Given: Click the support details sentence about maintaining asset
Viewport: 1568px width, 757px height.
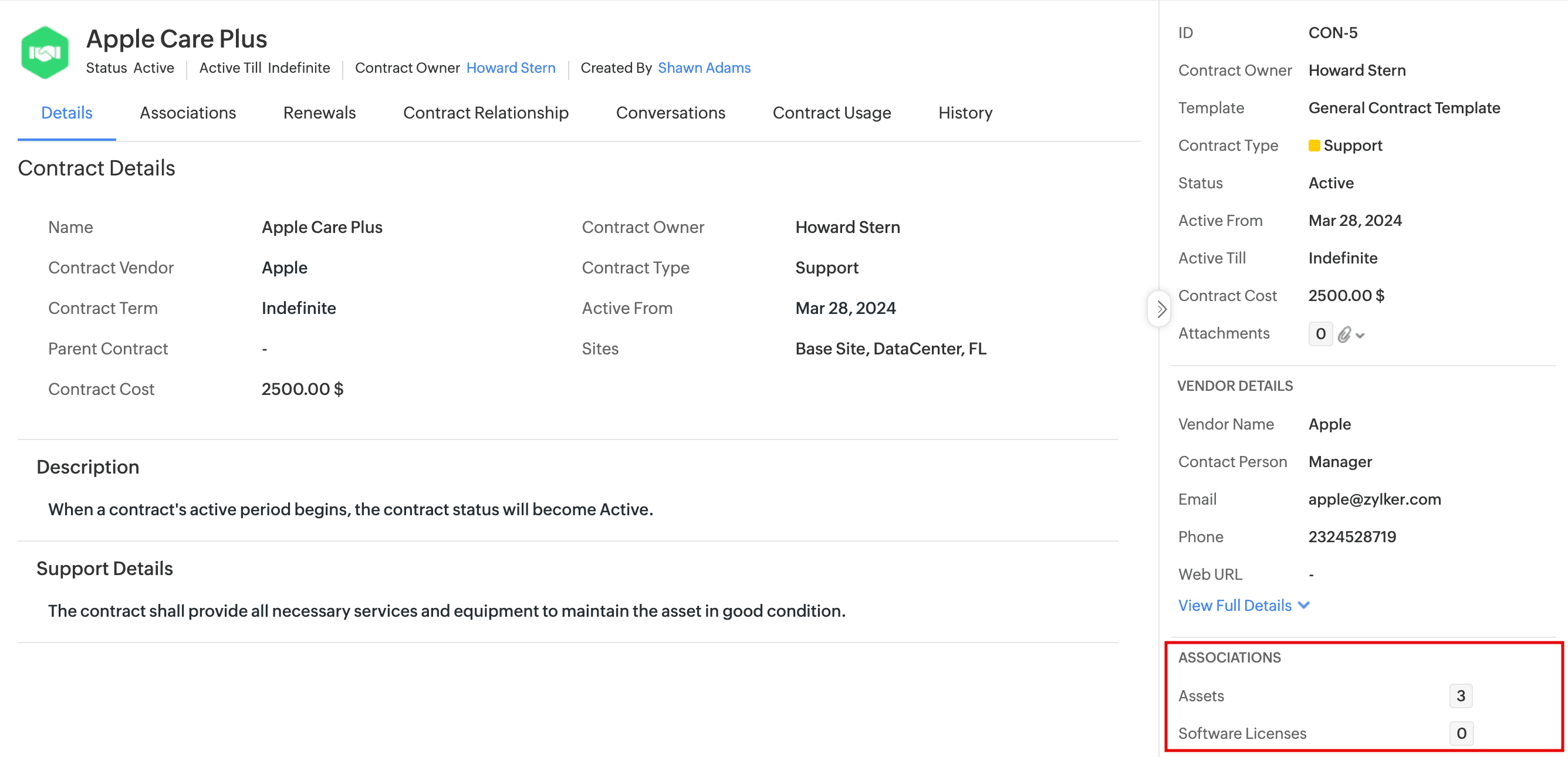Looking at the screenshot, I should pyautogui.click(x=447, y=611).
